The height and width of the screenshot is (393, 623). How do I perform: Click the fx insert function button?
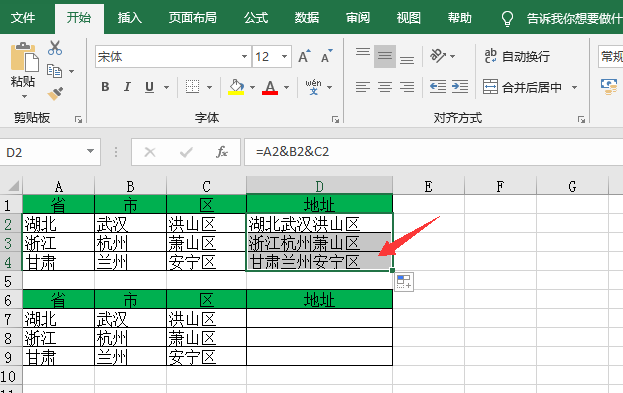click(222, 152)
